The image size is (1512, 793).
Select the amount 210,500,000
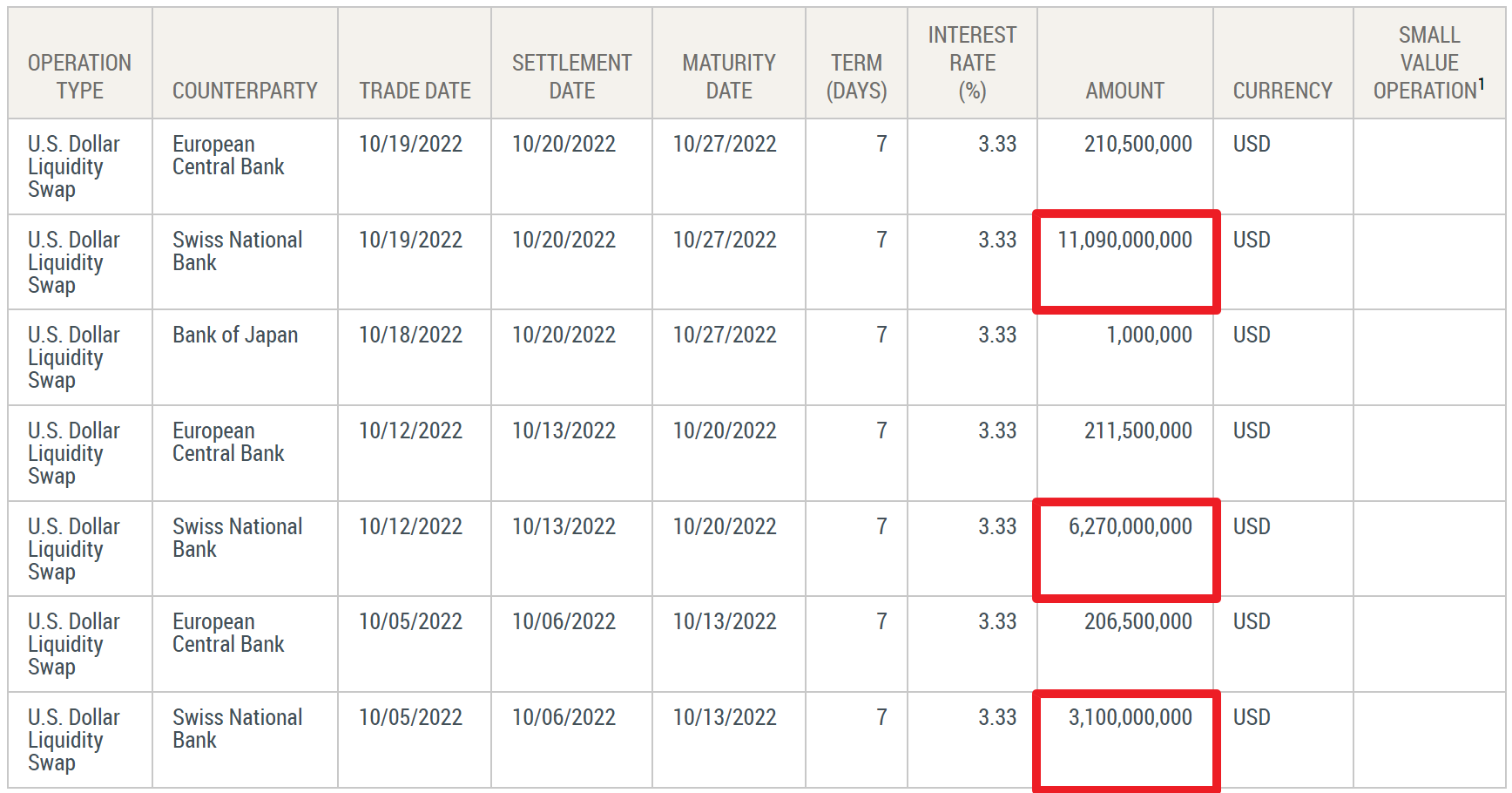pos(1137,144)
